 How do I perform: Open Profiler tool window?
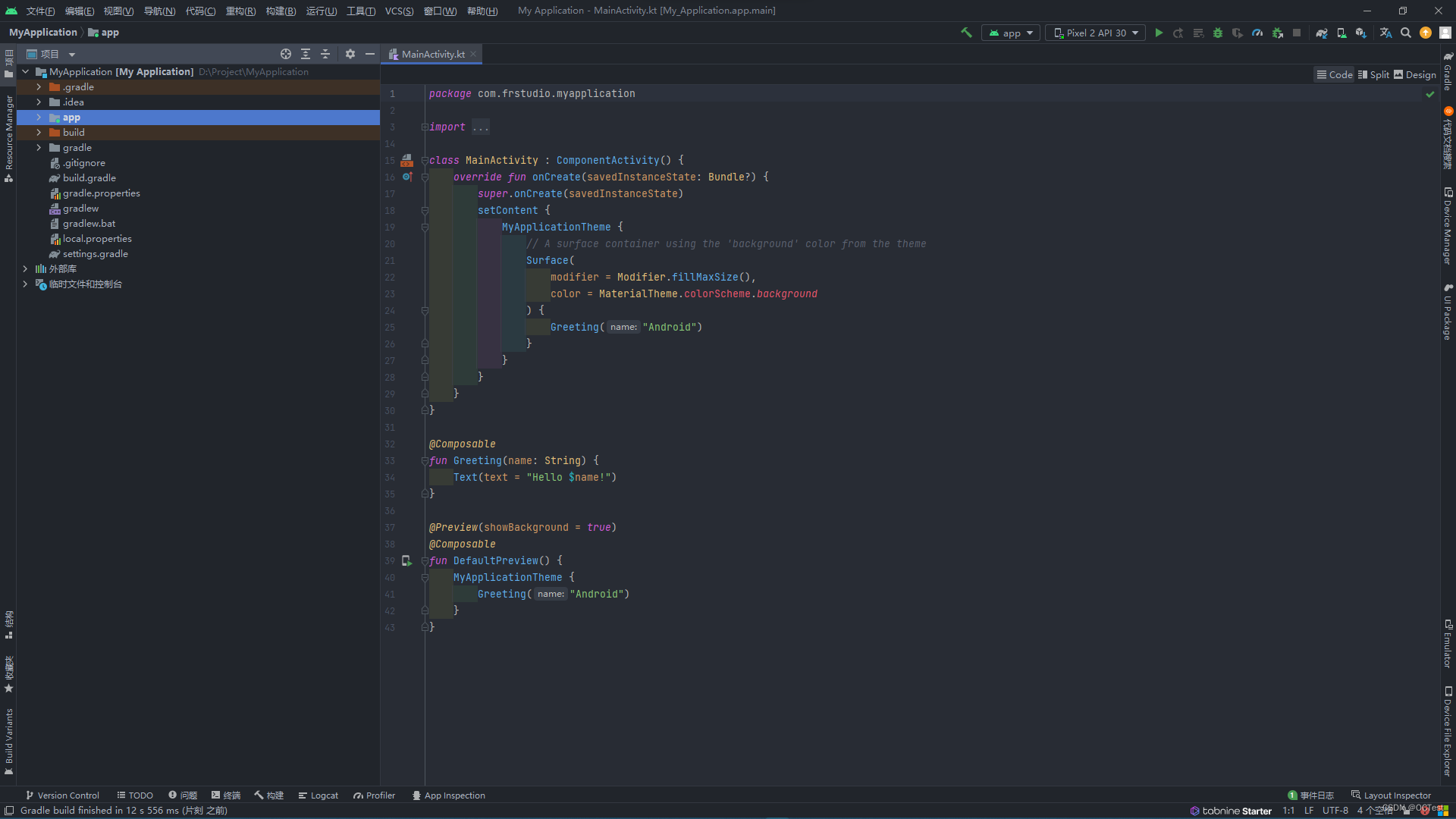coord(374,795)
